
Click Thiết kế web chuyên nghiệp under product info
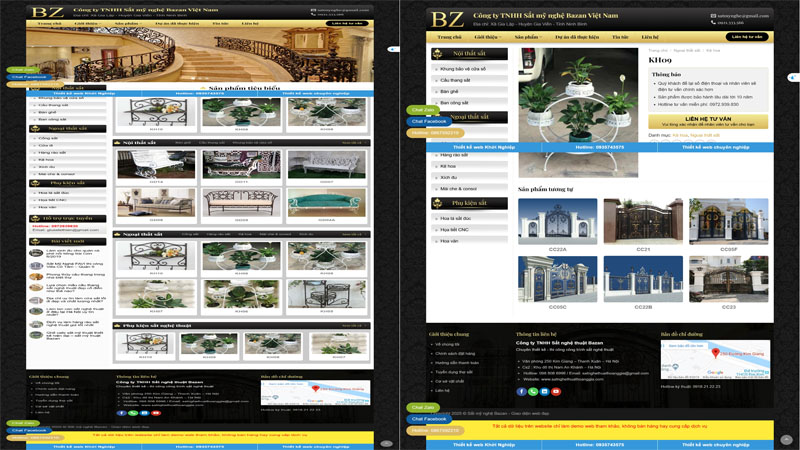pos(715,147)
